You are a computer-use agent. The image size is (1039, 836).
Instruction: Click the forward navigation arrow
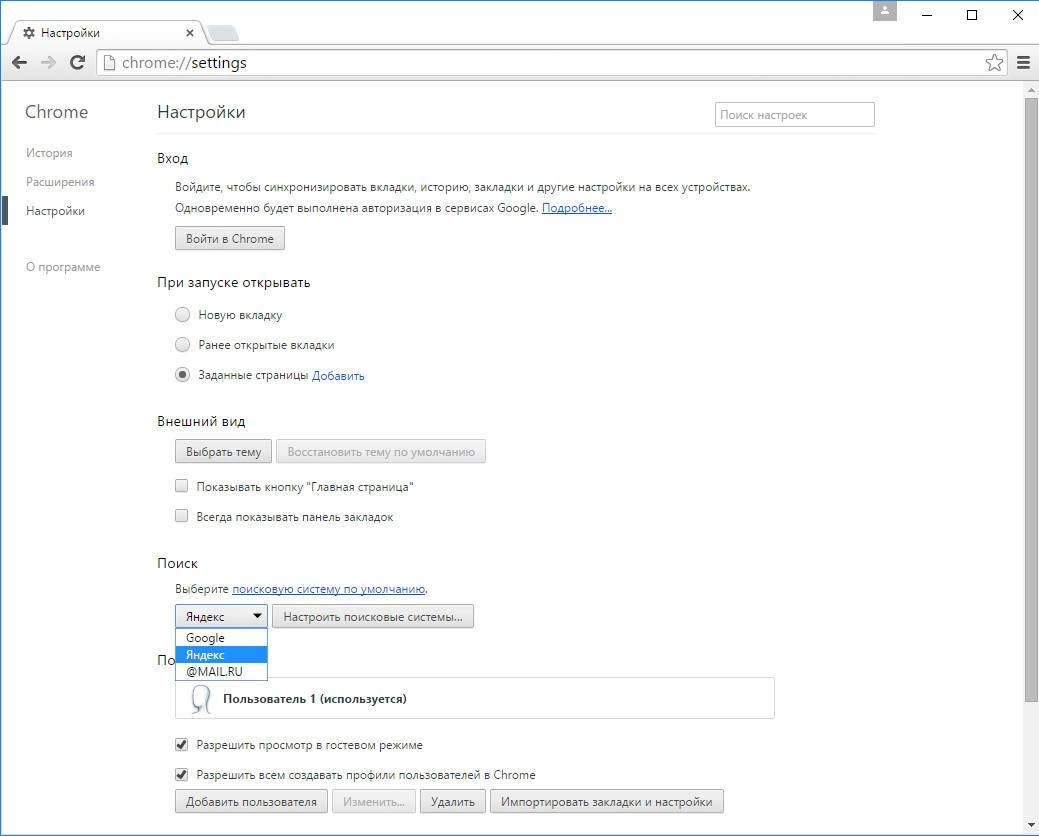(48, 62)
